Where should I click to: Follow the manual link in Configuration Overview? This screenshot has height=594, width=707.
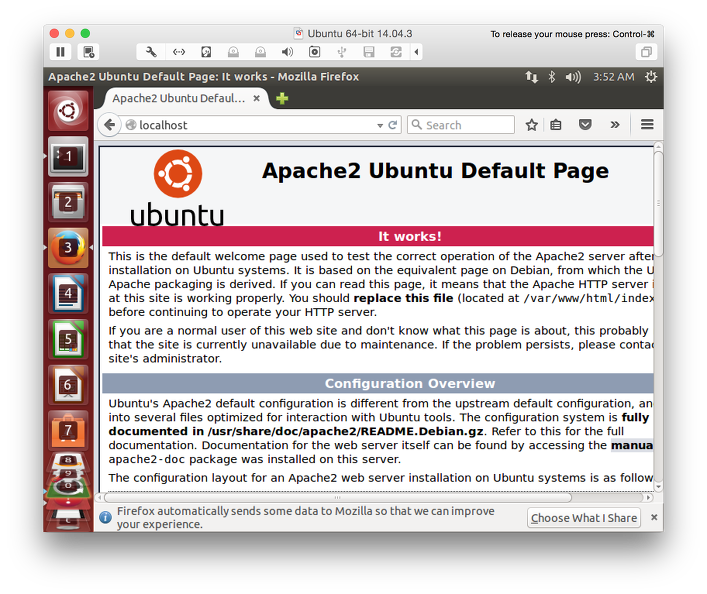pyautogui.click(x=632, y=446)
